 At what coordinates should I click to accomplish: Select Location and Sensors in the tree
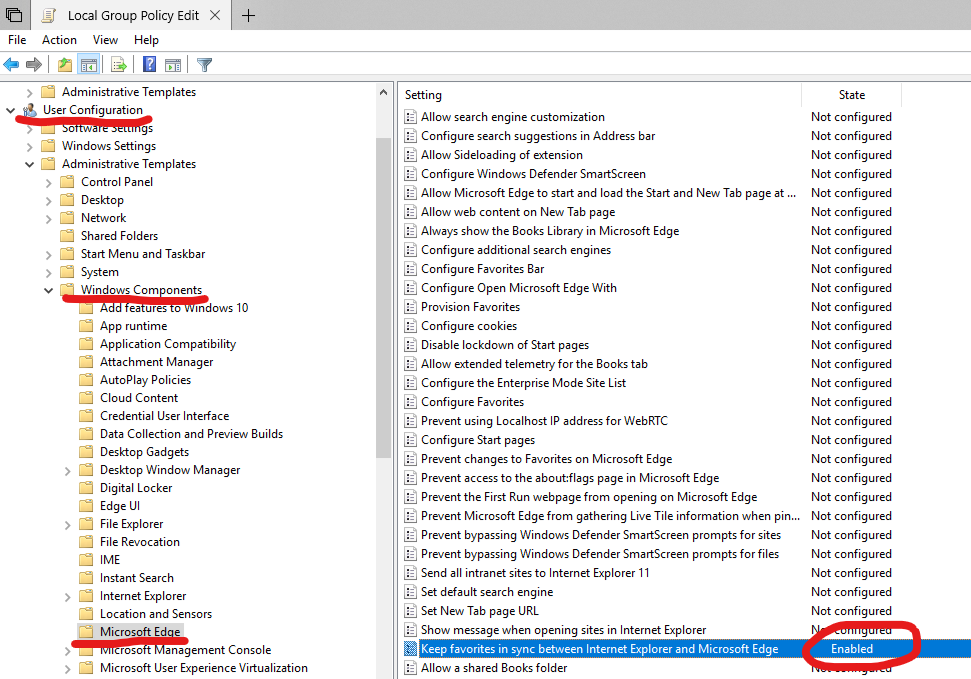pyautogui.click(x=156, y=613)
